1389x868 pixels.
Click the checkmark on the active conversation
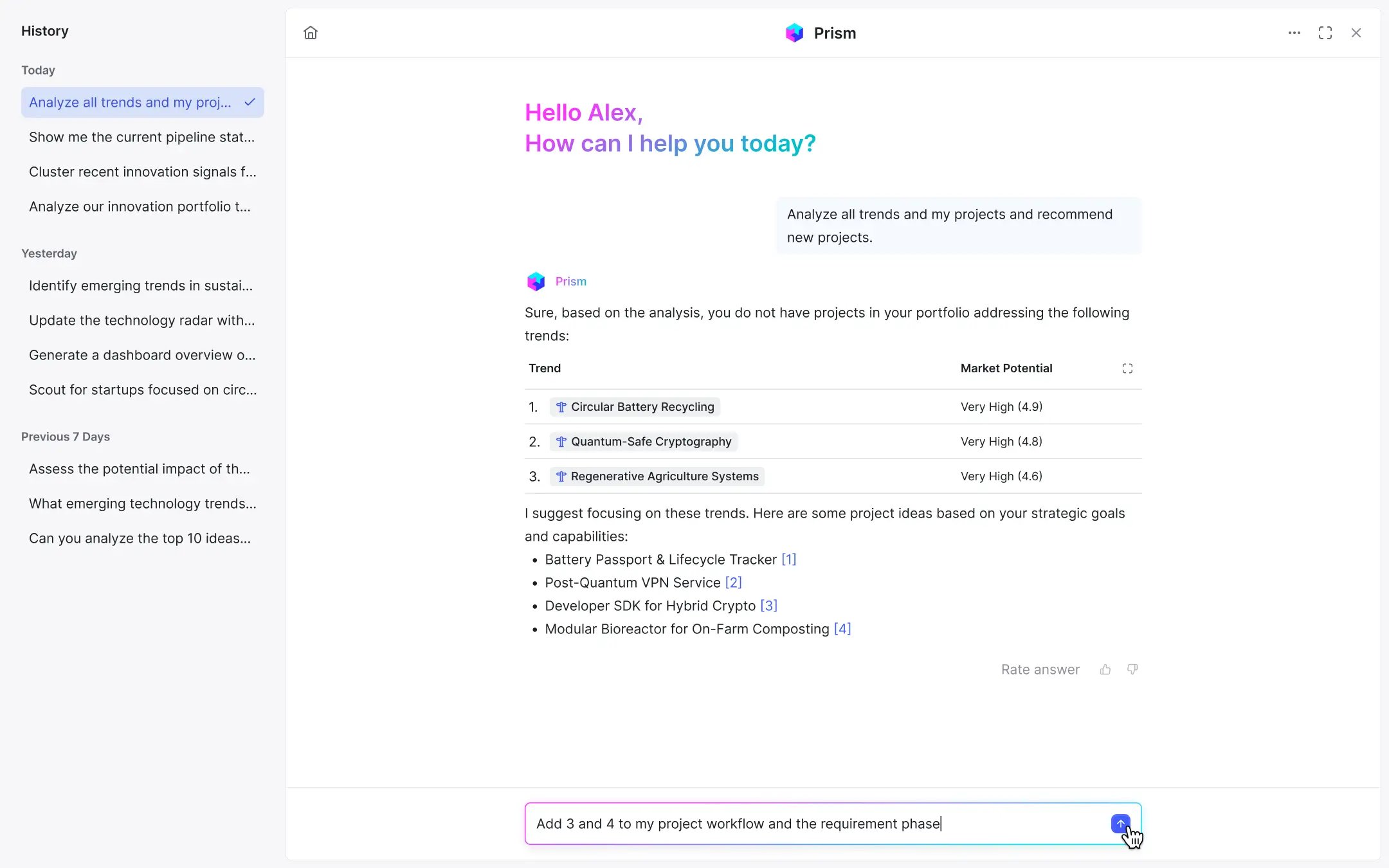point(250,102)
